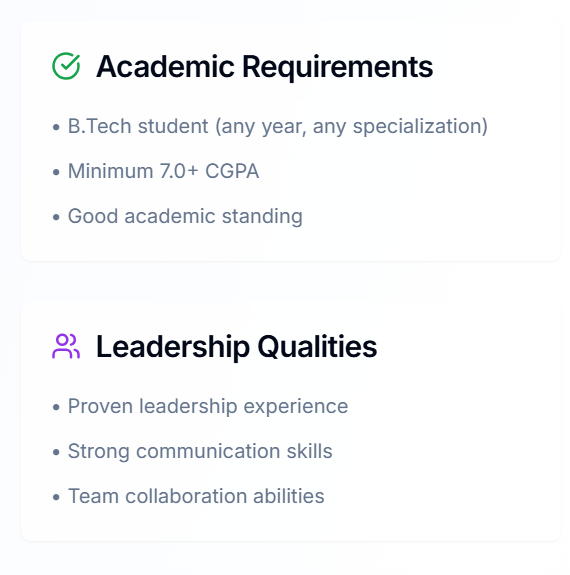Click the bullet dot before Proven leadership experience

(56, 407)
